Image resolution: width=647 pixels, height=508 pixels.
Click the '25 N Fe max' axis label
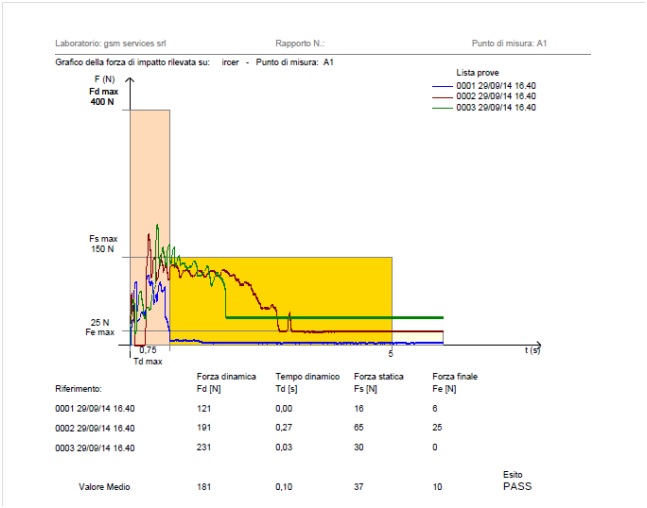(100, 327)
